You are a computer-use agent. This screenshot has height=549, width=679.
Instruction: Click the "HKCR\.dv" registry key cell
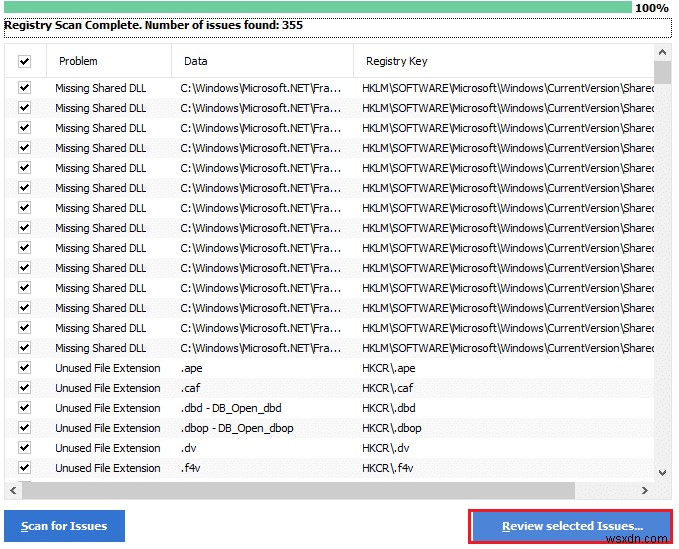point(385,448)
